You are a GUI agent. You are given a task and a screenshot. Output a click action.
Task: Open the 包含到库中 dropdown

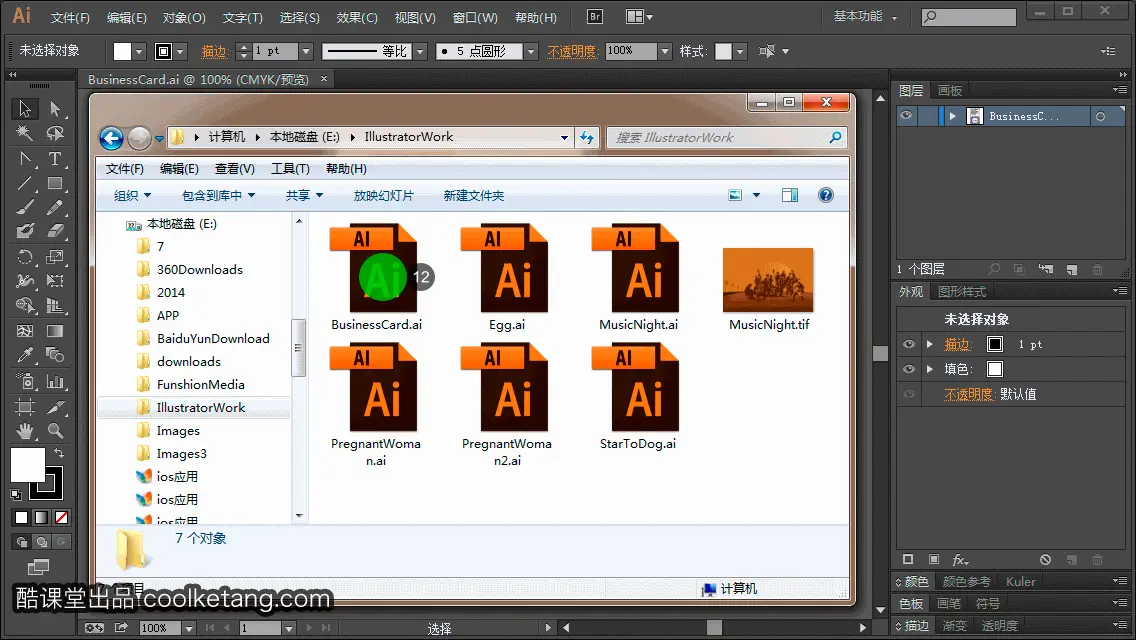pos(219,195)
